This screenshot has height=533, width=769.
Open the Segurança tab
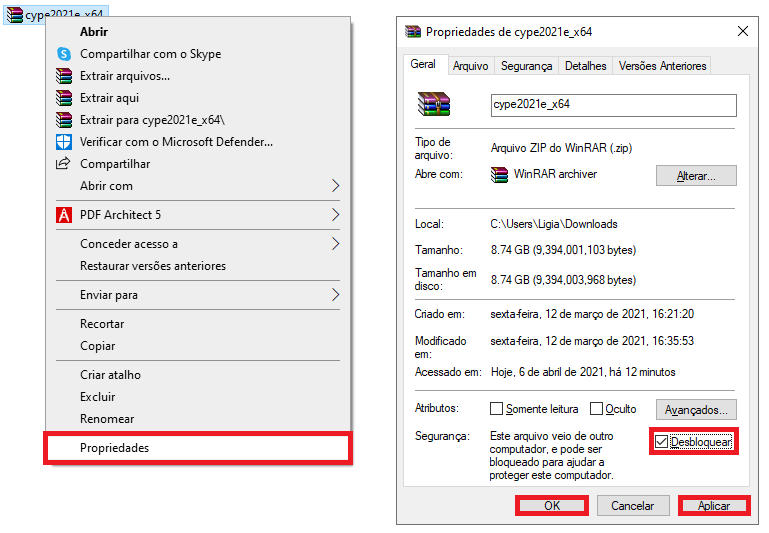coord(526,66)
